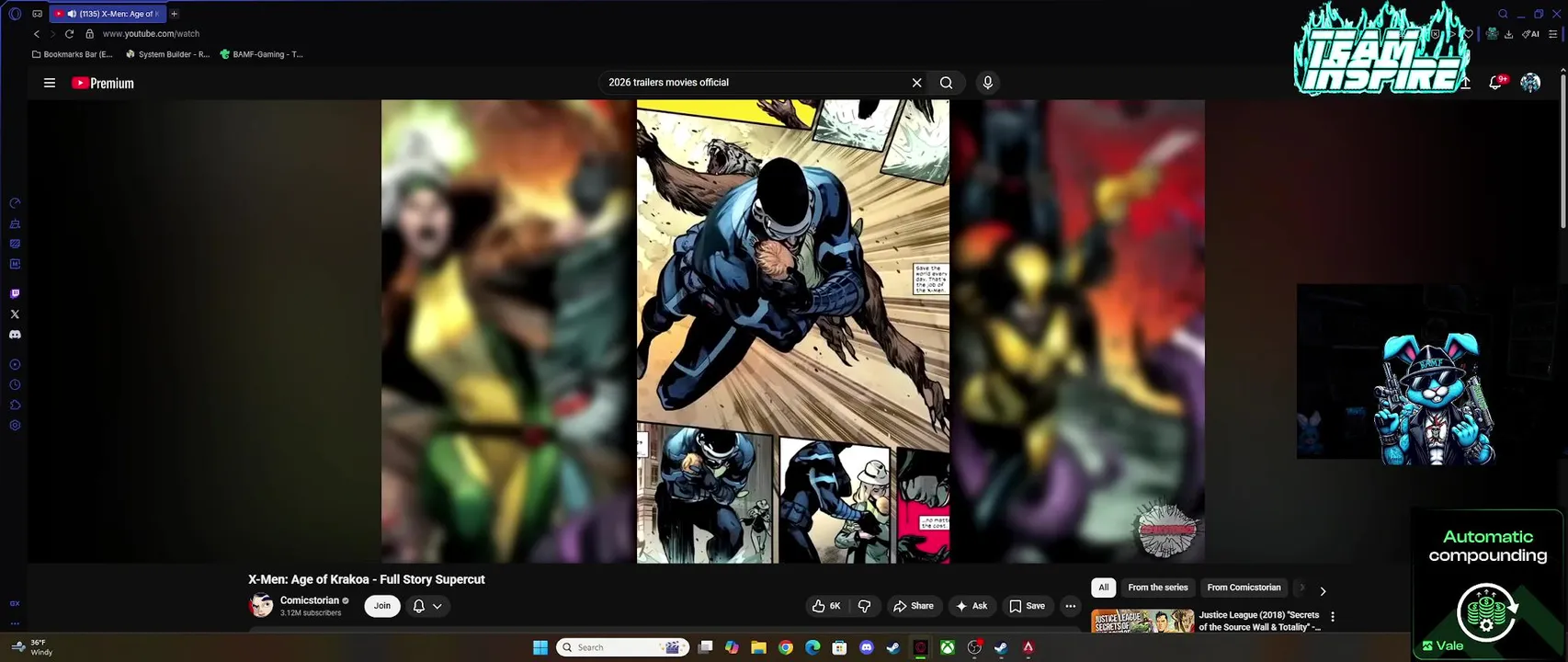1568x662 pixels.
Task: Open Justice League (2018) video title
Action: [x=1259, y=621]
